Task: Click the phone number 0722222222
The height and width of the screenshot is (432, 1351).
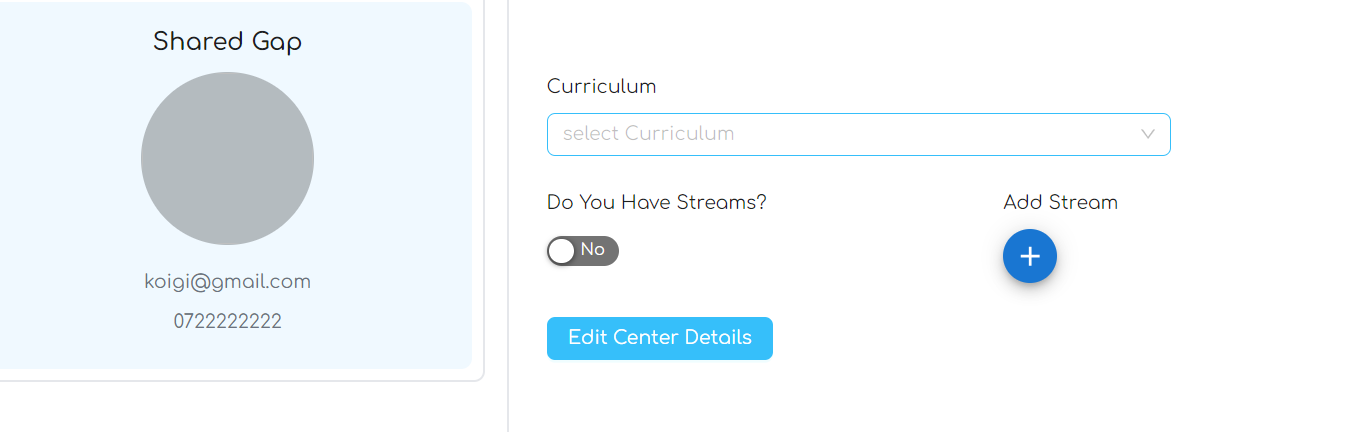Action: tap(227, 322)
